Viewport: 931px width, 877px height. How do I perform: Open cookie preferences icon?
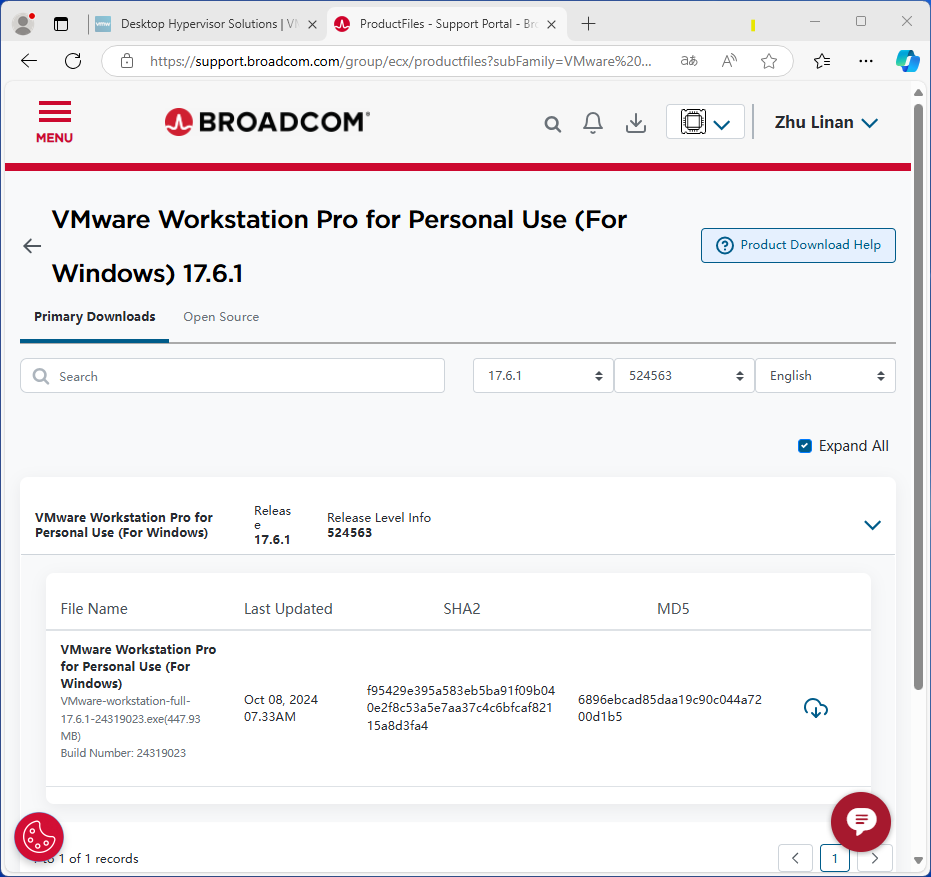coord(39,837)
